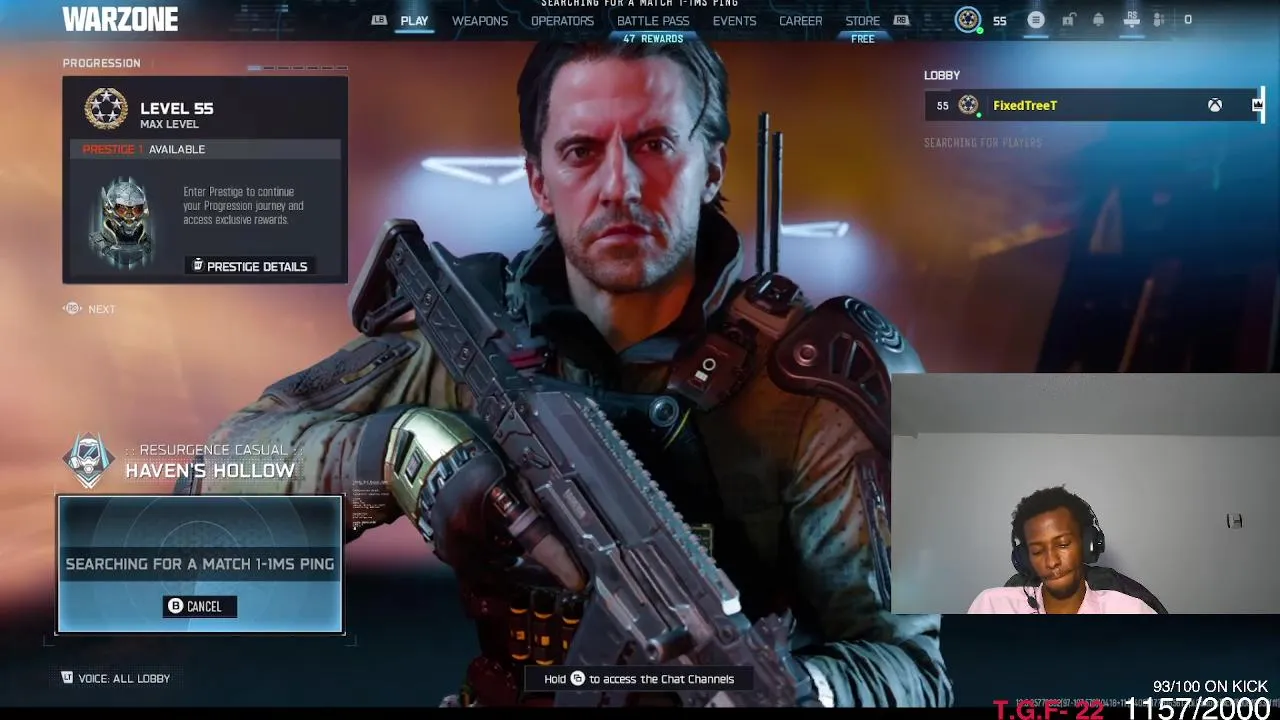Click the 'HAVEN'S HOLLOW' map name
This screenshot has height=720, width=1280.
210,471
